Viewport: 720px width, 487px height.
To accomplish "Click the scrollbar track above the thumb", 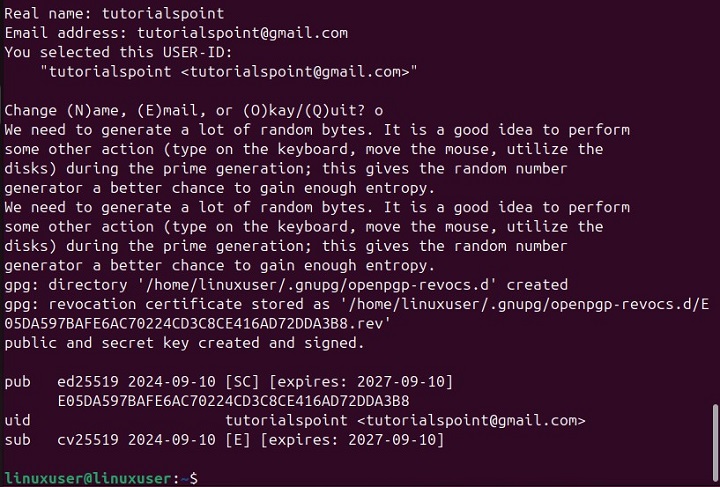I will tap(714, 200).
